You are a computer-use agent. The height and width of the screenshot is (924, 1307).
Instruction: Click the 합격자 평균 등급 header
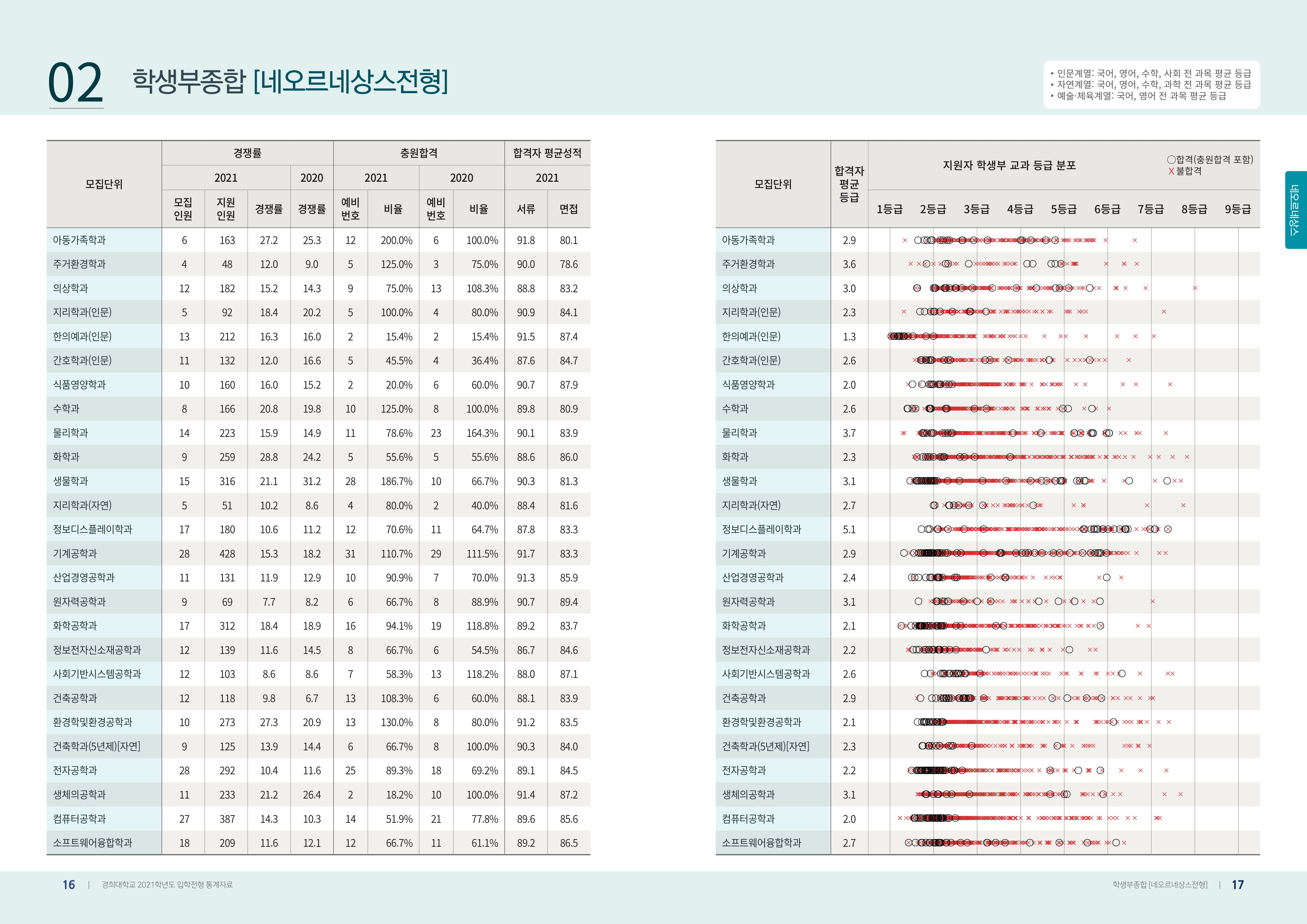point(849,184)
